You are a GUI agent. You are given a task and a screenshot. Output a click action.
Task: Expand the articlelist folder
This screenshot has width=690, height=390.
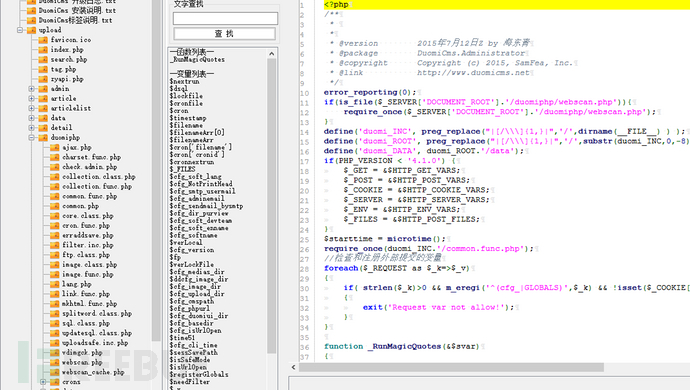pyautogui.click(x=31, y=108)
